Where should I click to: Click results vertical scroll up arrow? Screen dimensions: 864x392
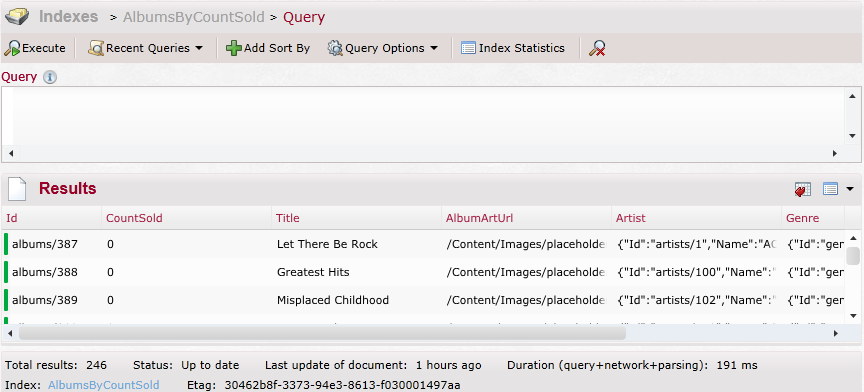(x=853, y=238)
